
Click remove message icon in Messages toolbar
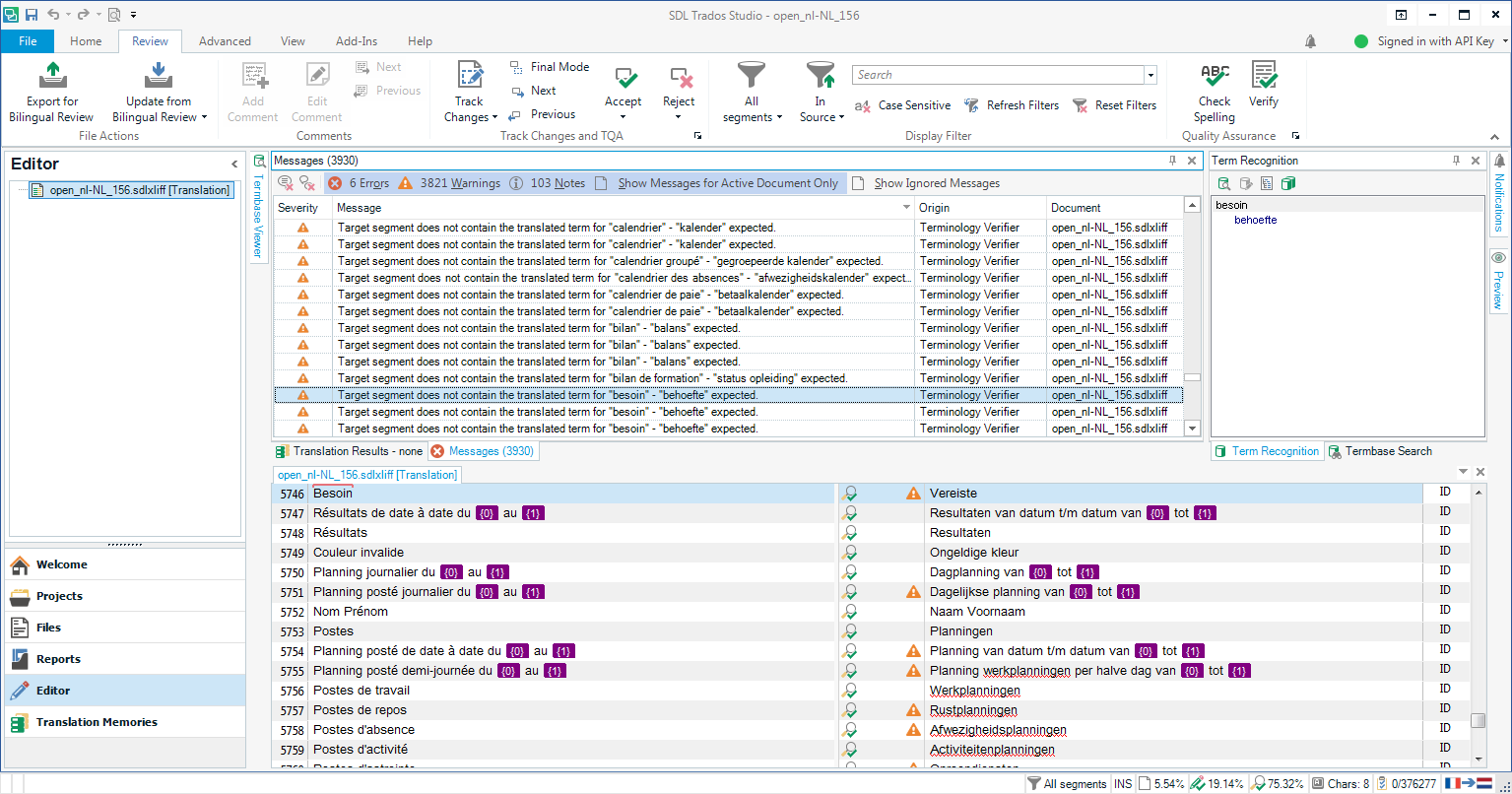(286, 183)
